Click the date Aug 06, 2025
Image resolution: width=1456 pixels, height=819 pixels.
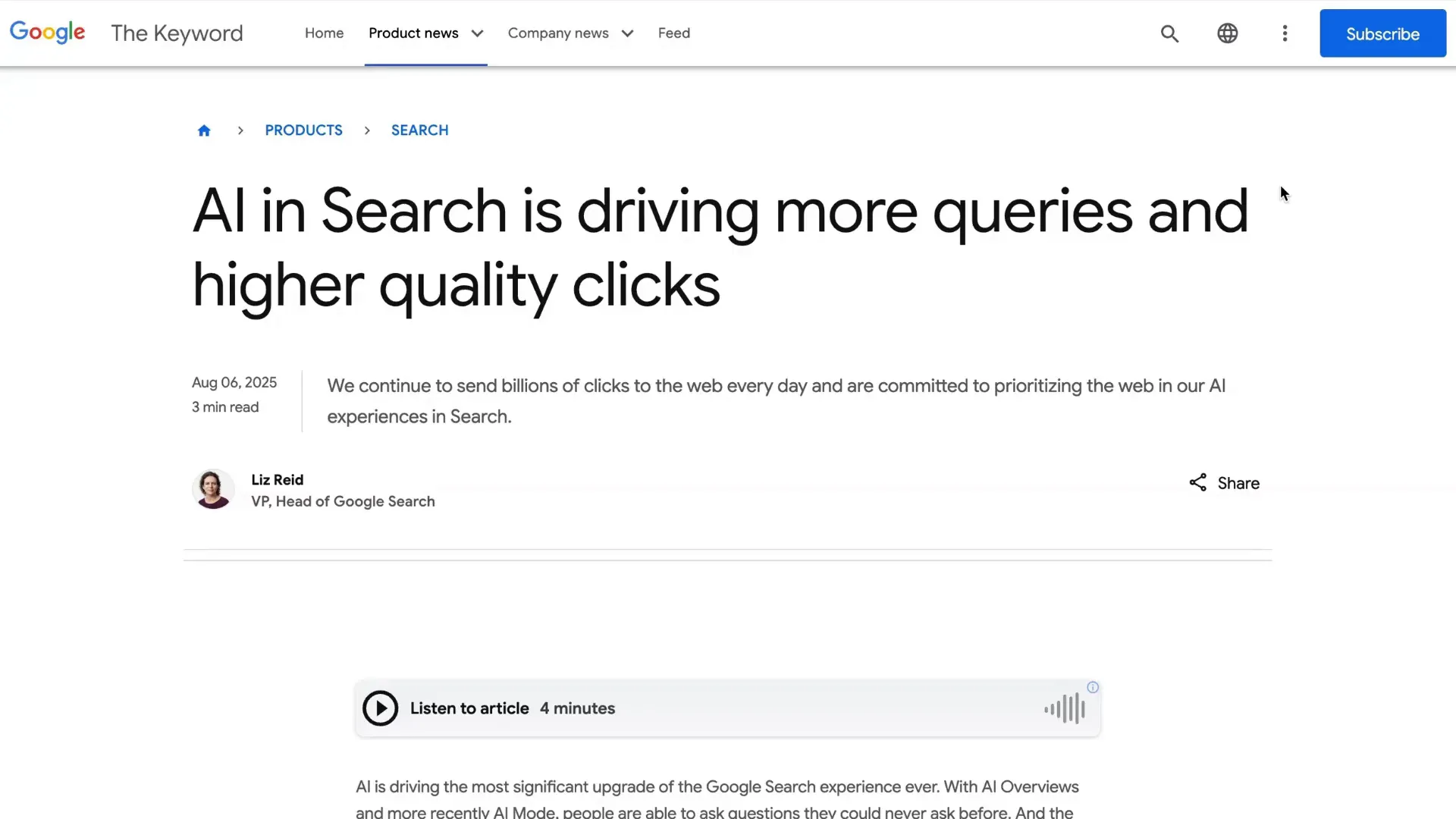tap(234, 383)
